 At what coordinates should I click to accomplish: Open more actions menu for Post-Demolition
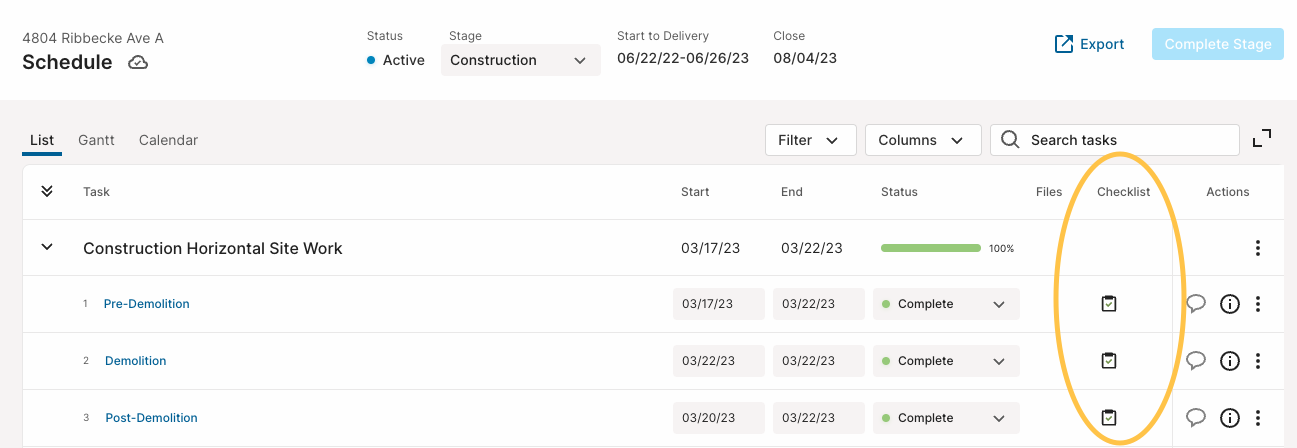pos(1258,419)
